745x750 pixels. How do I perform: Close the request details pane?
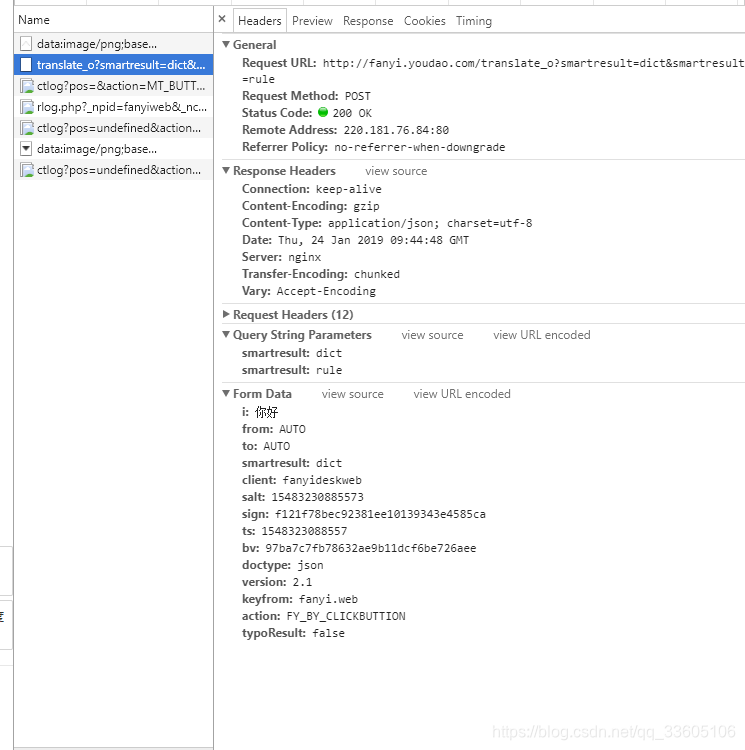pos(222,19)
